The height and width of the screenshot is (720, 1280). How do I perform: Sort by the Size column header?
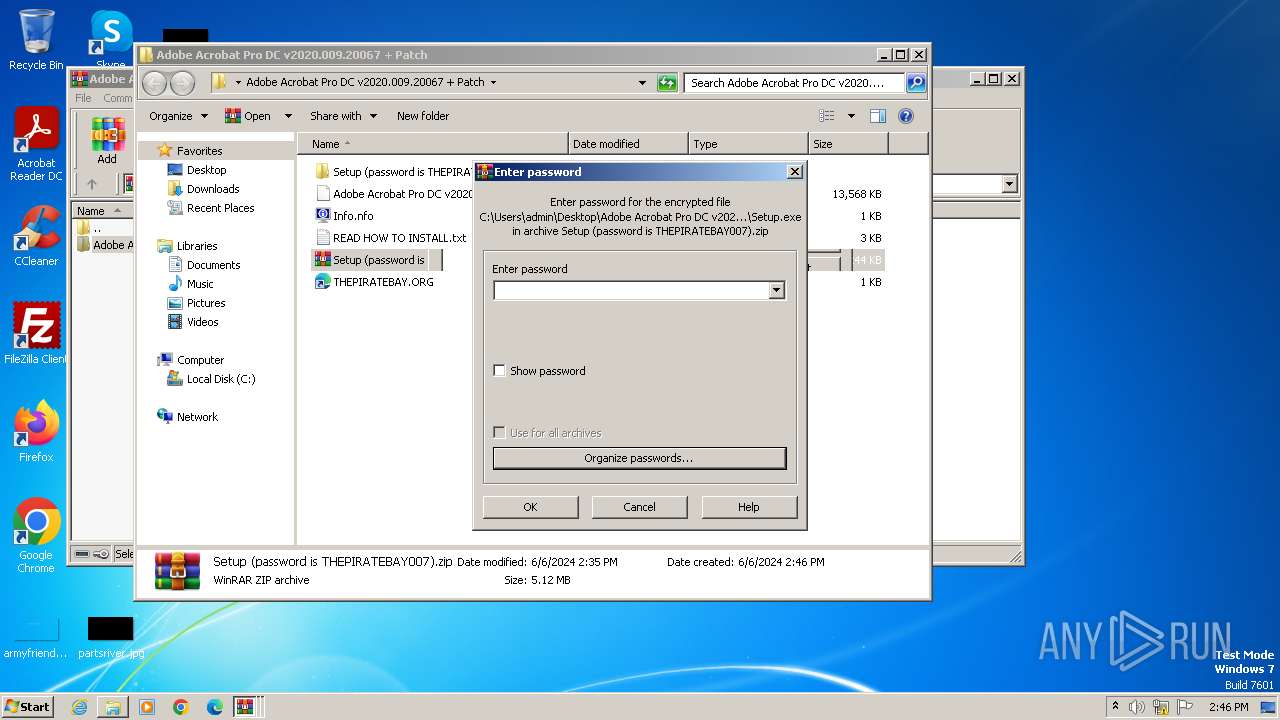click(x=848, y=144)
